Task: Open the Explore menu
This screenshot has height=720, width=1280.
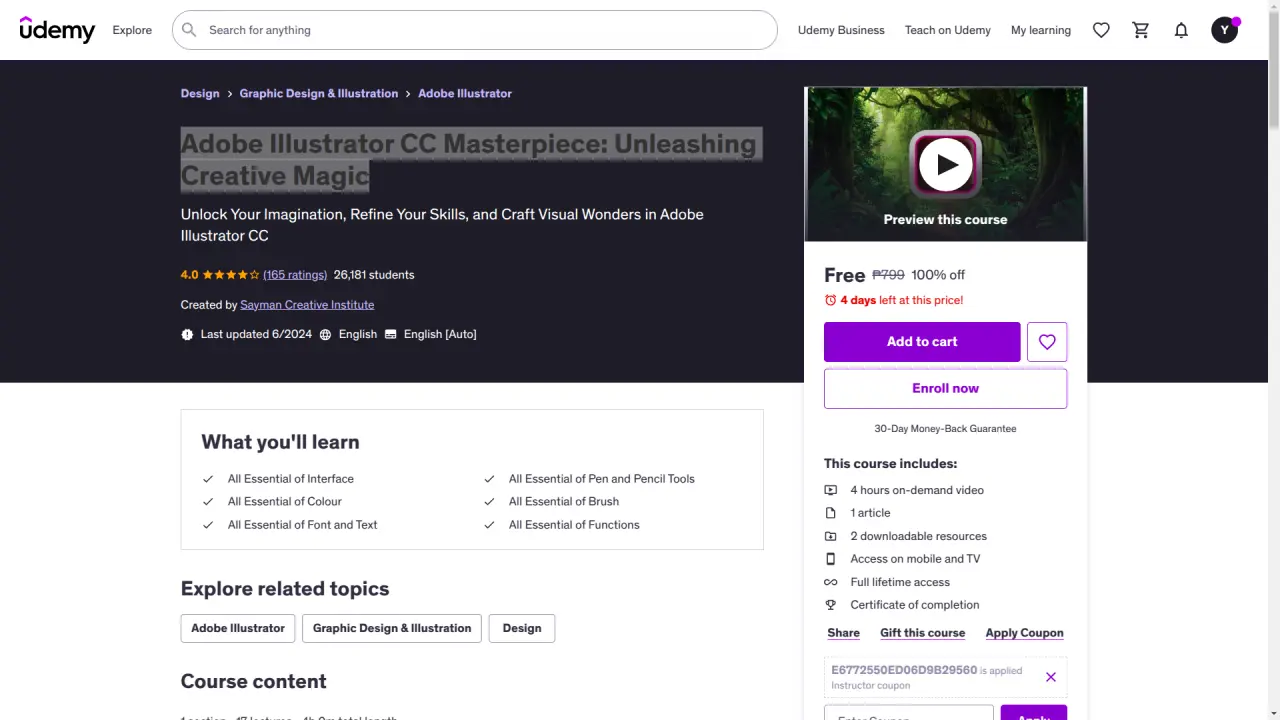Action: (x=132, y=30)
